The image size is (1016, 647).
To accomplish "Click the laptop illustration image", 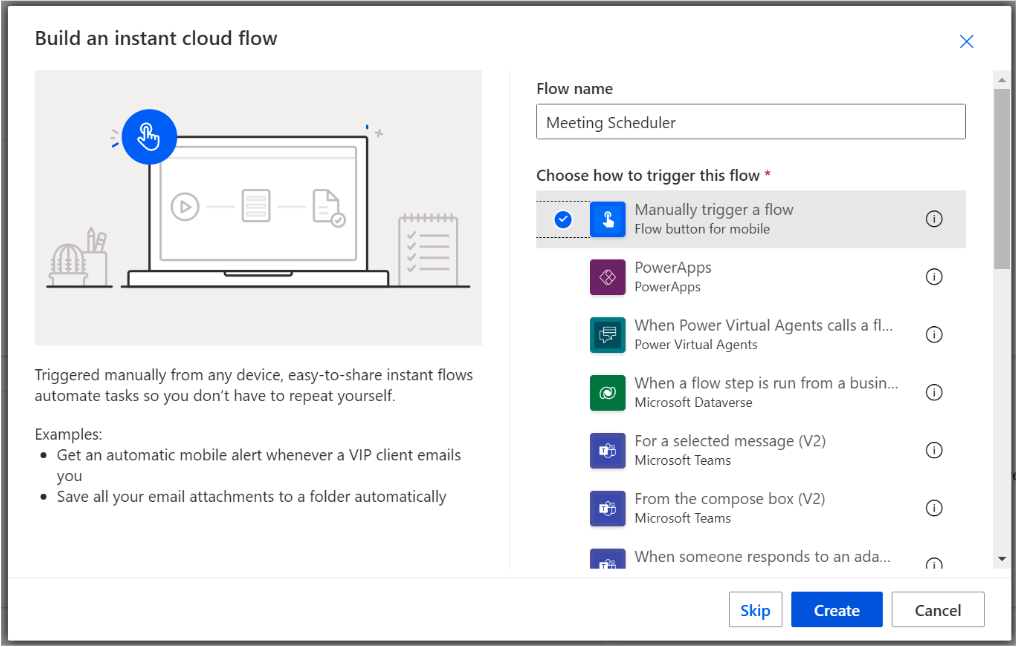I will 258,207.
